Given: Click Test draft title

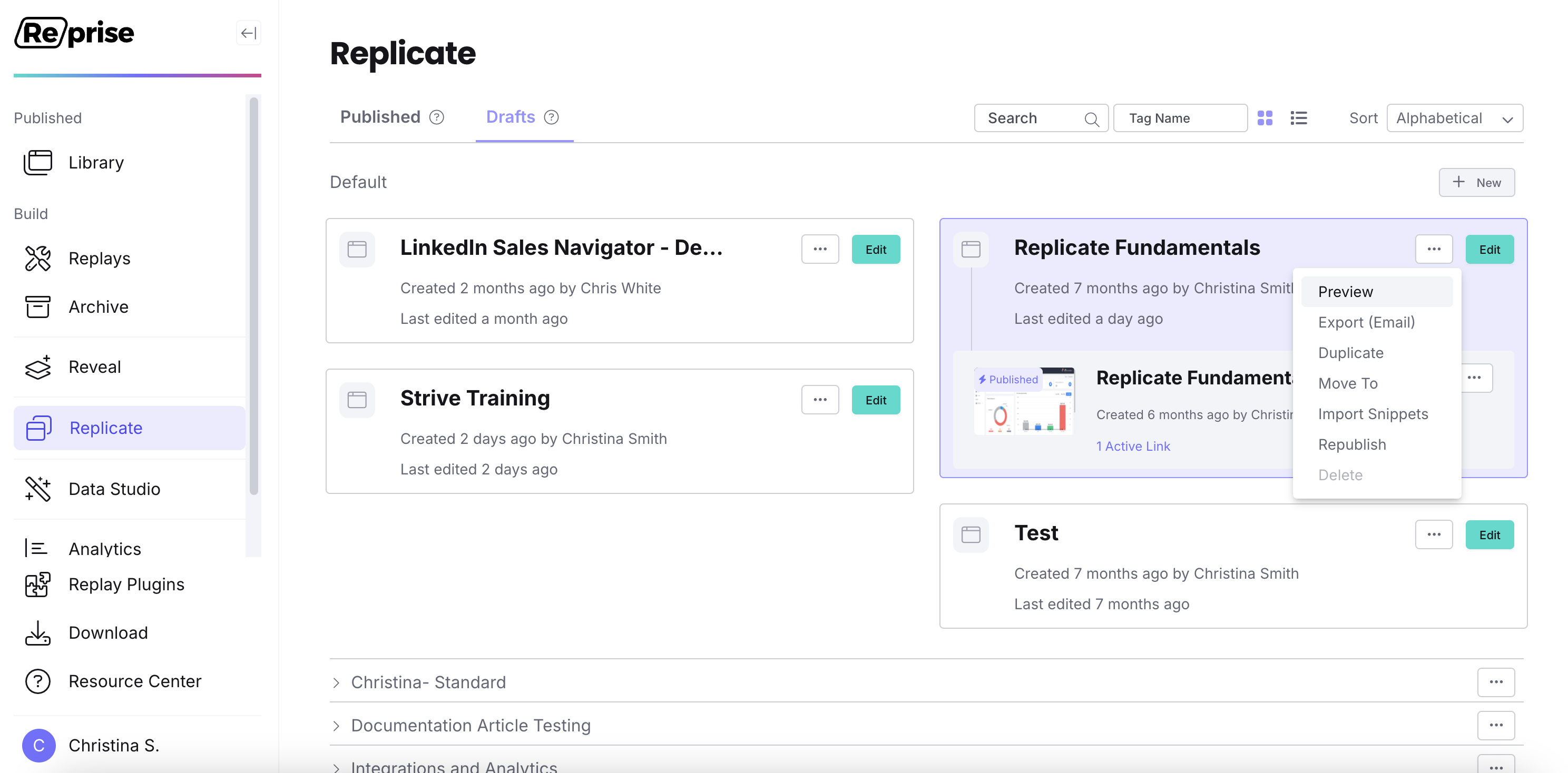Looking at the screenshot, I should click(1036, 533).
